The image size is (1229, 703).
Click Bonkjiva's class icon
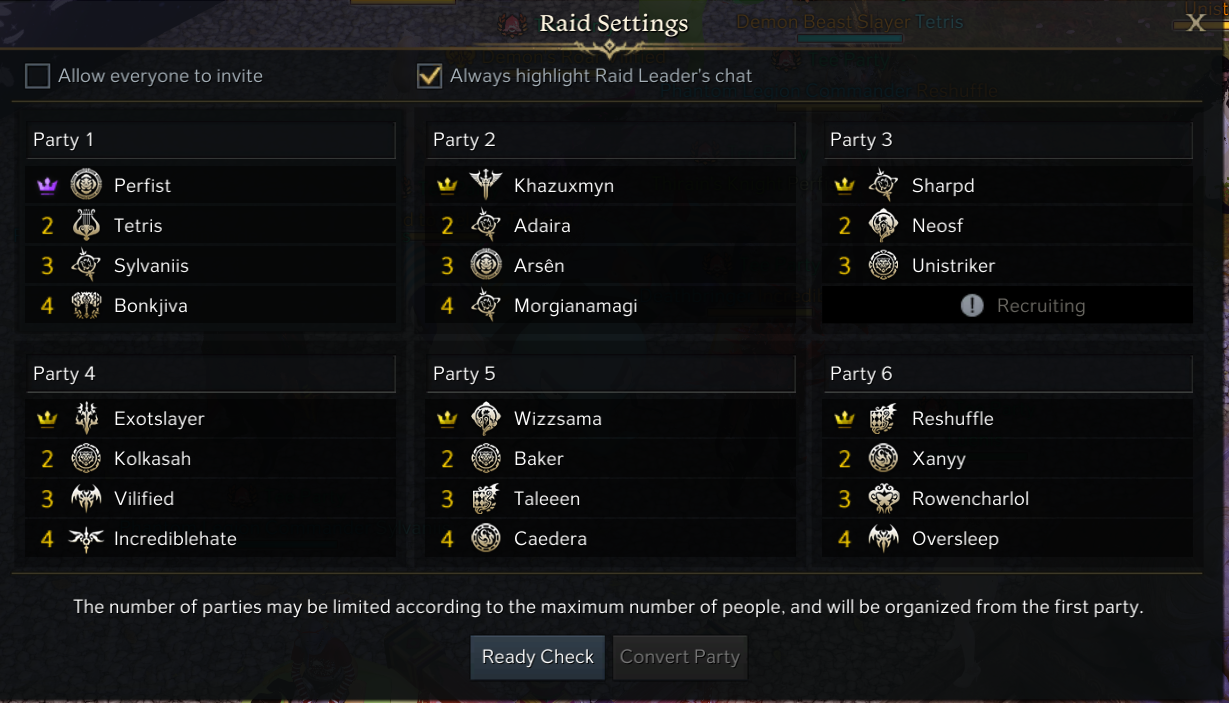pos(86,305)
